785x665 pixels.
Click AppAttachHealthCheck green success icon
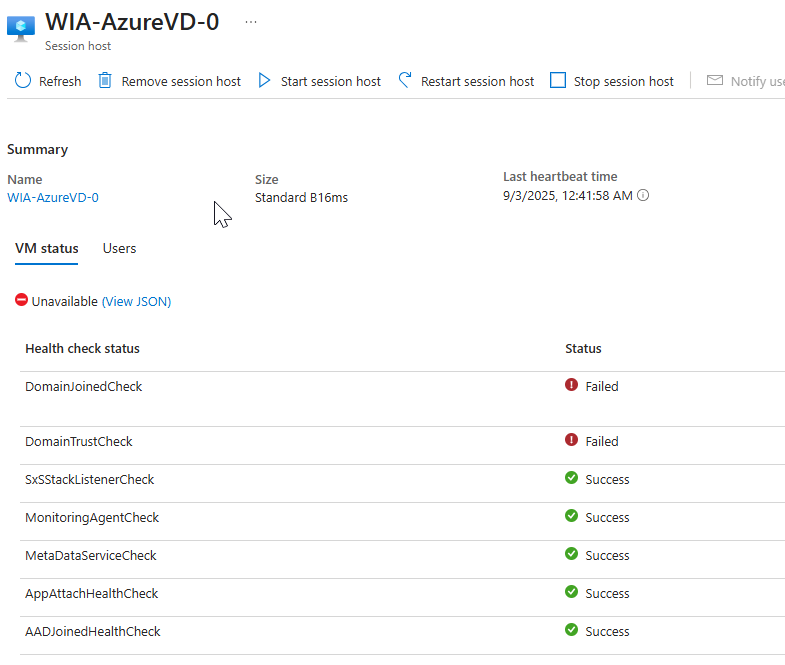point(571,592)
